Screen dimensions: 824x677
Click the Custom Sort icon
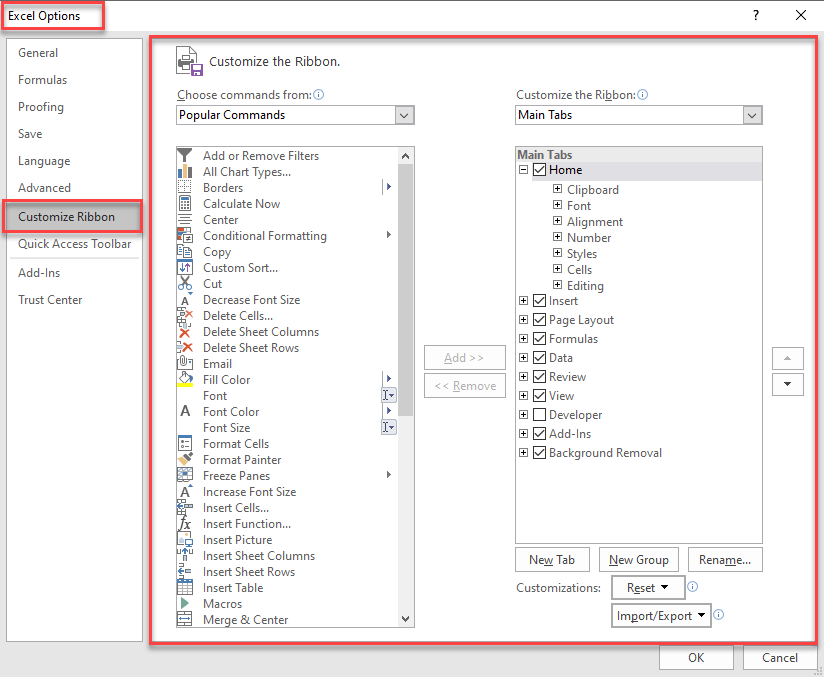[x=184, y=268]
